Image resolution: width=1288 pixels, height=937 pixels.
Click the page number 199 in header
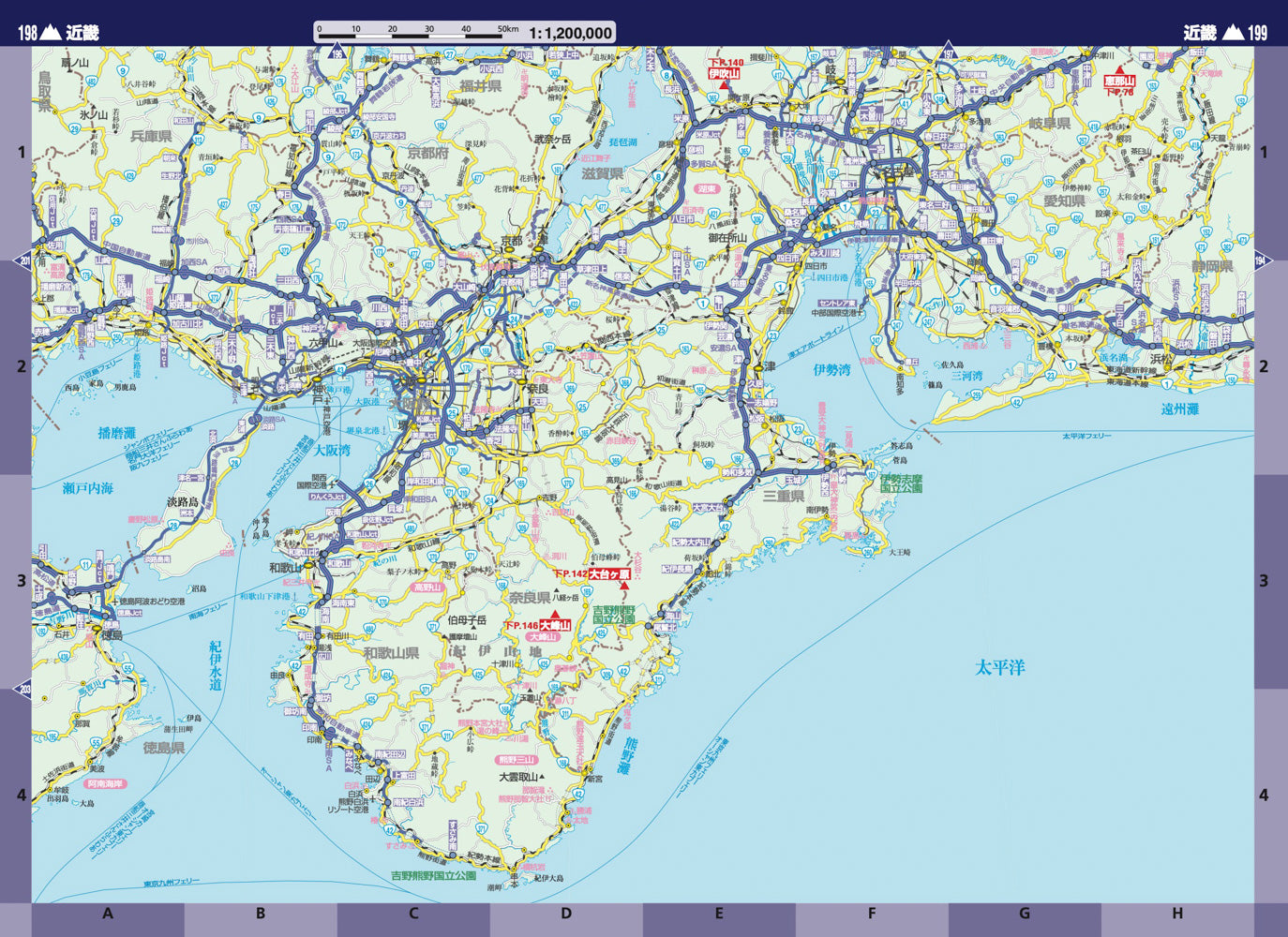tap(1258, 33)
